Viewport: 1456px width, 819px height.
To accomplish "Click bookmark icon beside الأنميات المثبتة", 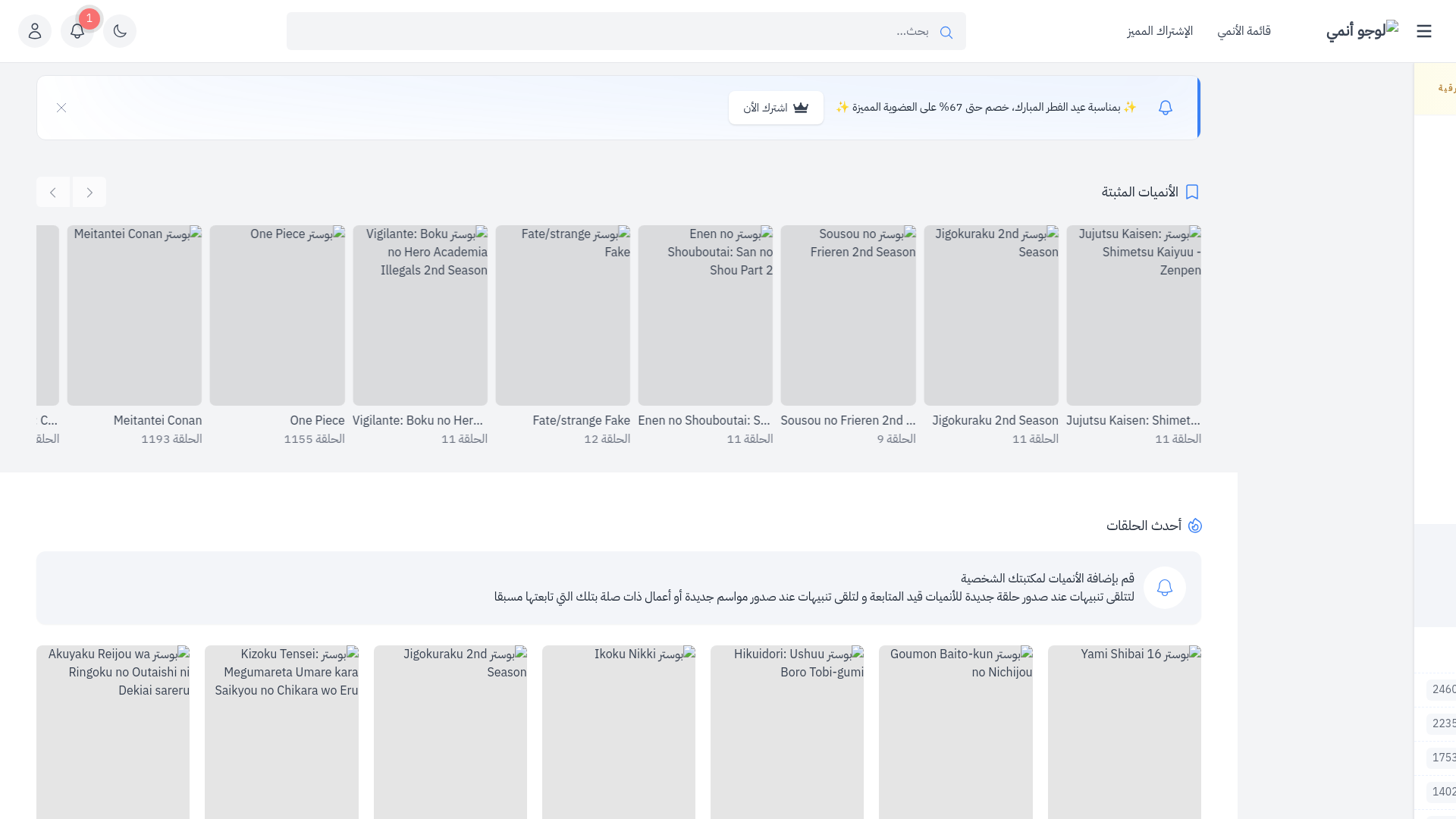I will tap(1192, 192).
